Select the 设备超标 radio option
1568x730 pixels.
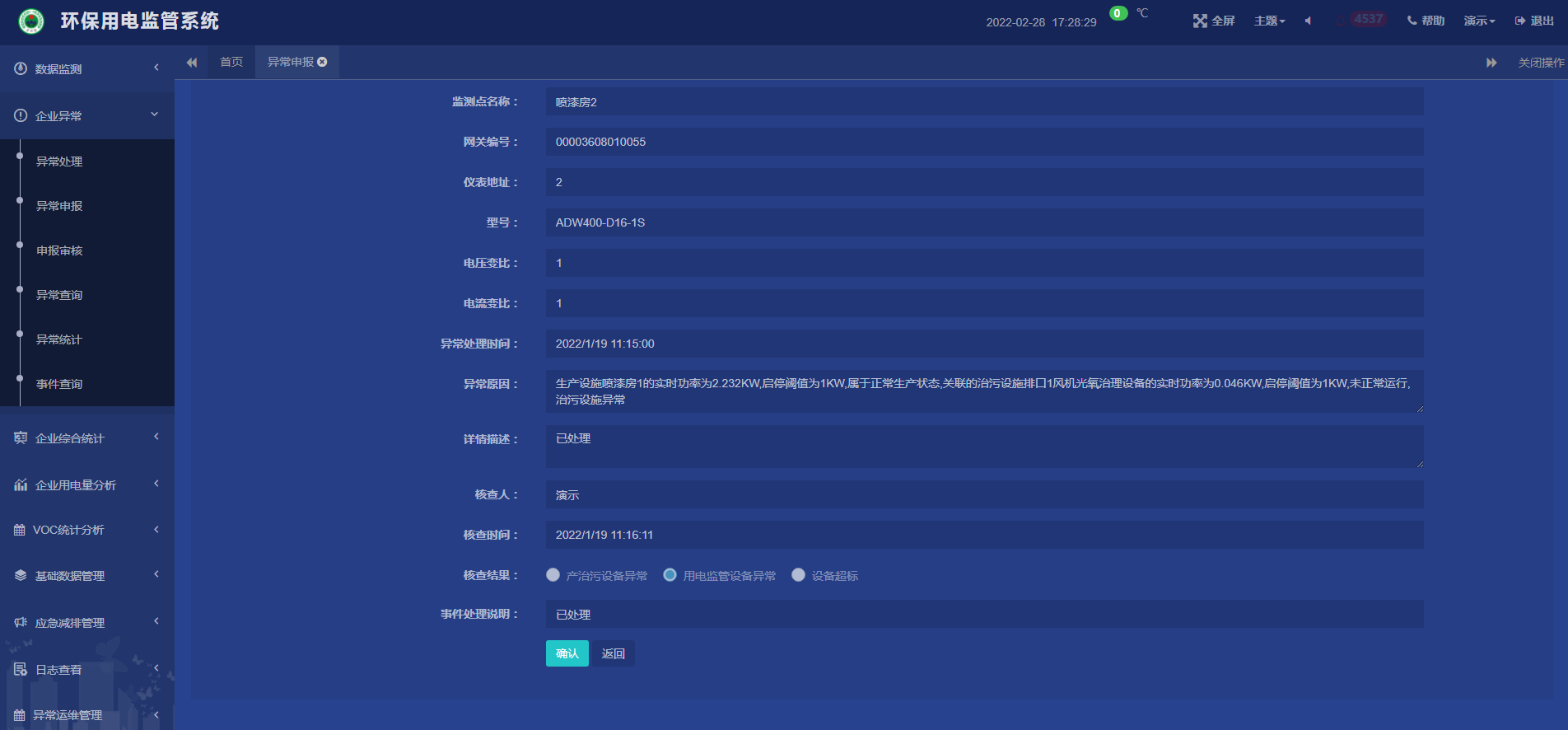click(x=798, y=575)
